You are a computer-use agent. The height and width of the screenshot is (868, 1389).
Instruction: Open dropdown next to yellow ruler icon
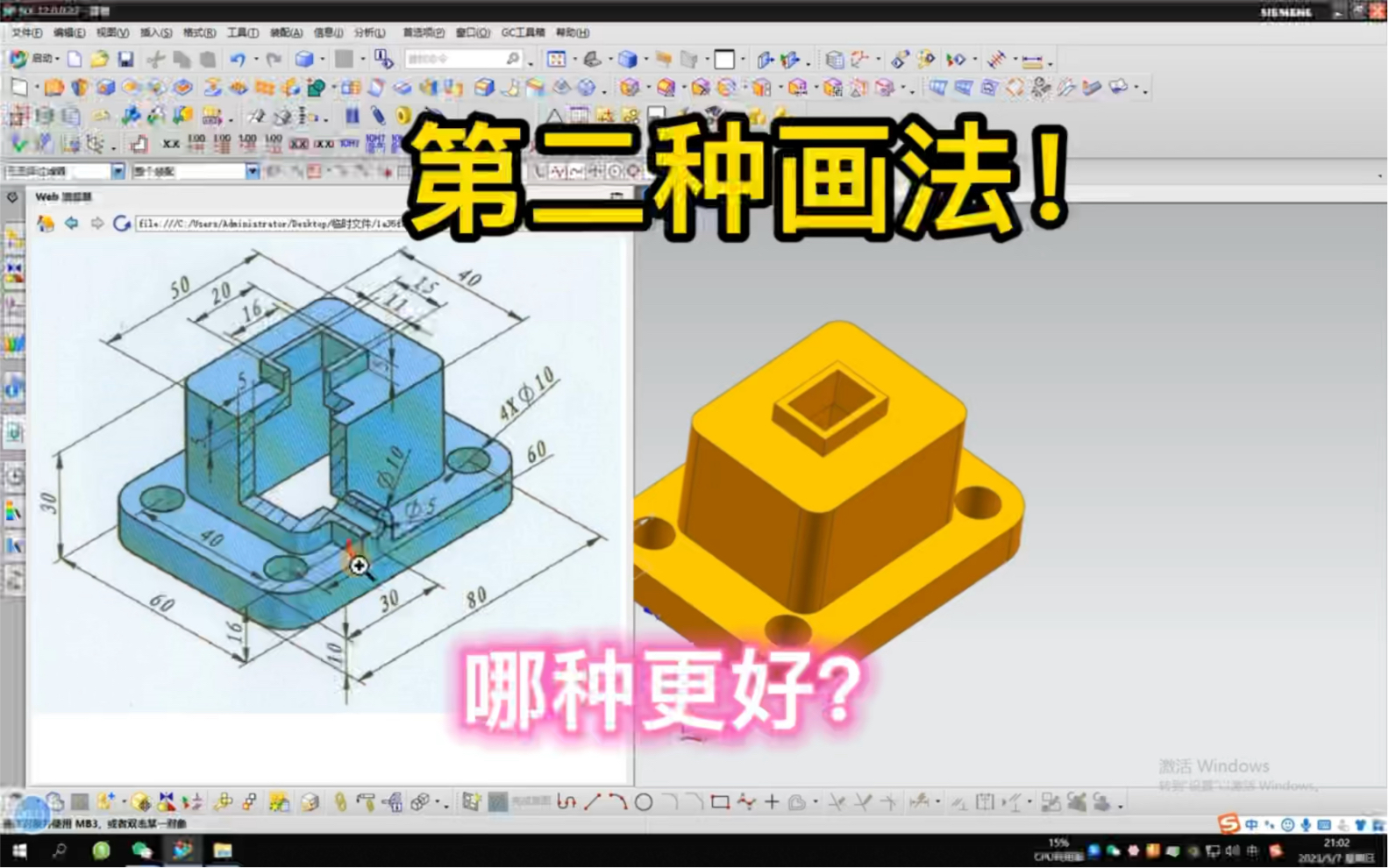tap(1050, 61)
